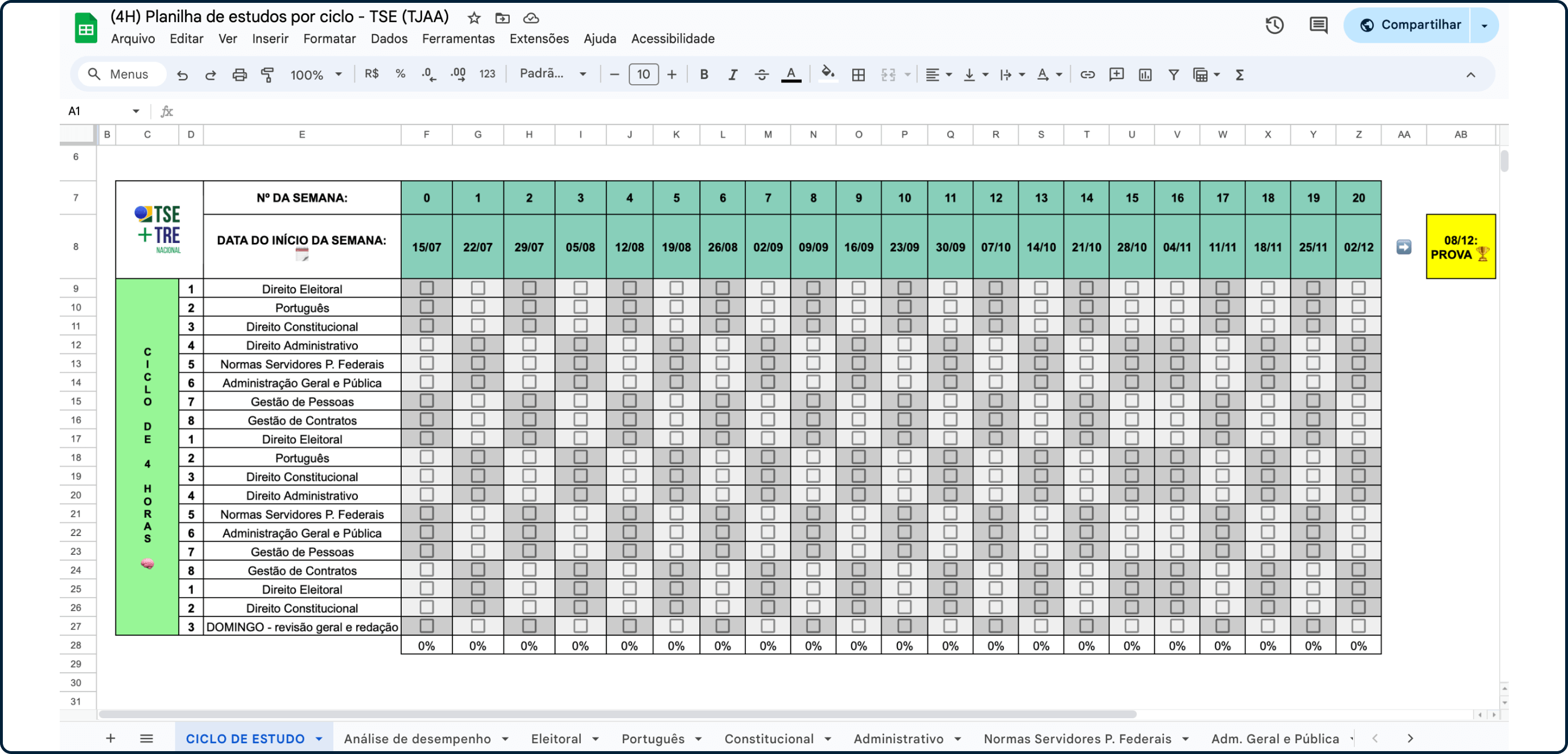Check Direito Eleitoral box for week 0
This screenshot has width=1568, height=754.
[427, 287]
